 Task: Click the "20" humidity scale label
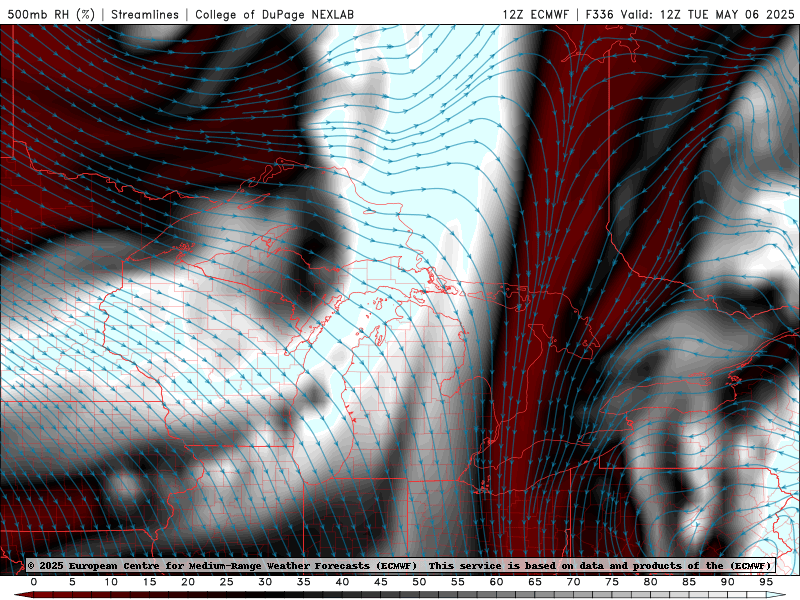click(188, 582)
